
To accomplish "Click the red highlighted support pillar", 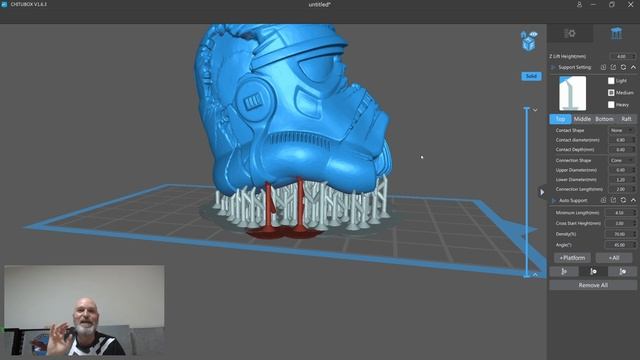I will click(300, 206).
